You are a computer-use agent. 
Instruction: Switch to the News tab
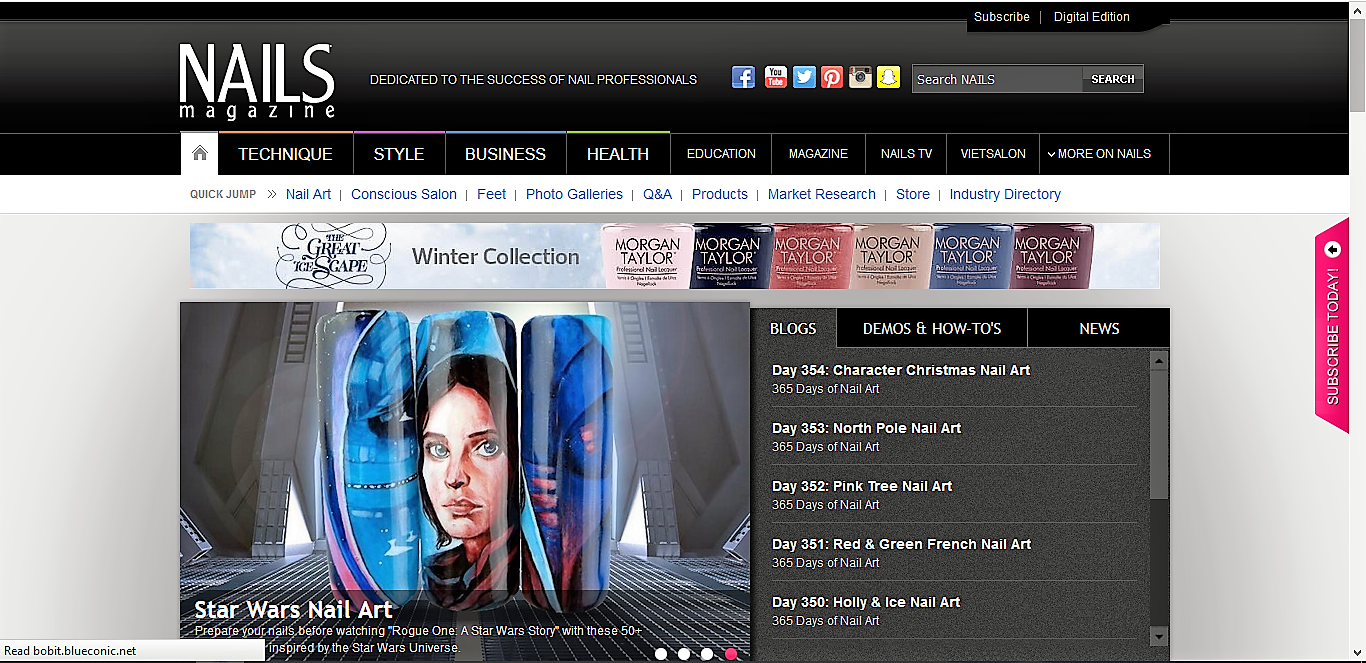(x=1099, y=328)
